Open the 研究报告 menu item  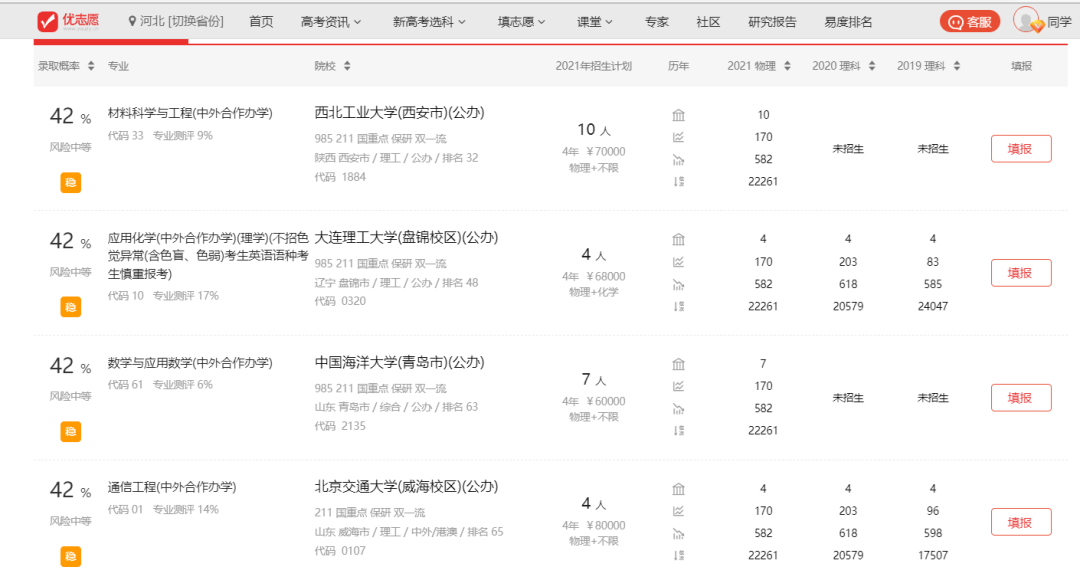click(772, 22)
